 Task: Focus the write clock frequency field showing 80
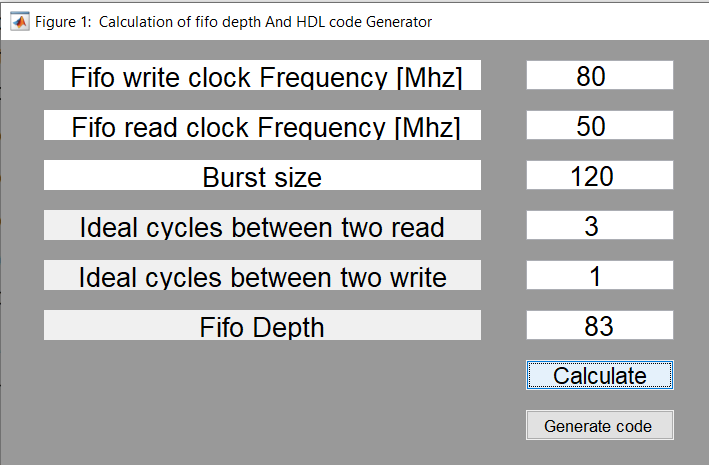point(600,75)
